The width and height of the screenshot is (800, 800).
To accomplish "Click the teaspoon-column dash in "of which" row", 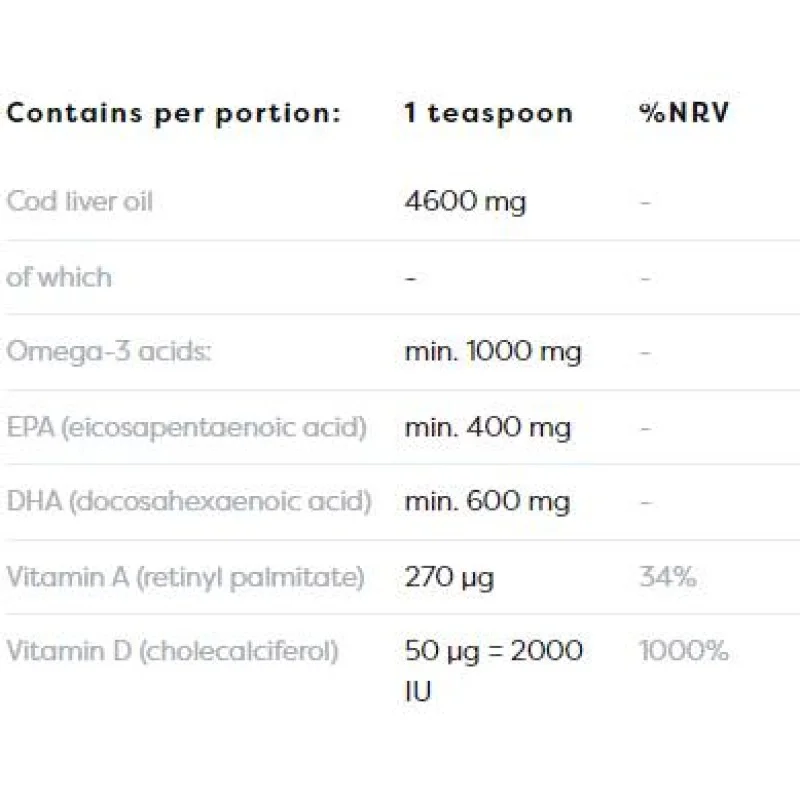I will tap(410, 277).
